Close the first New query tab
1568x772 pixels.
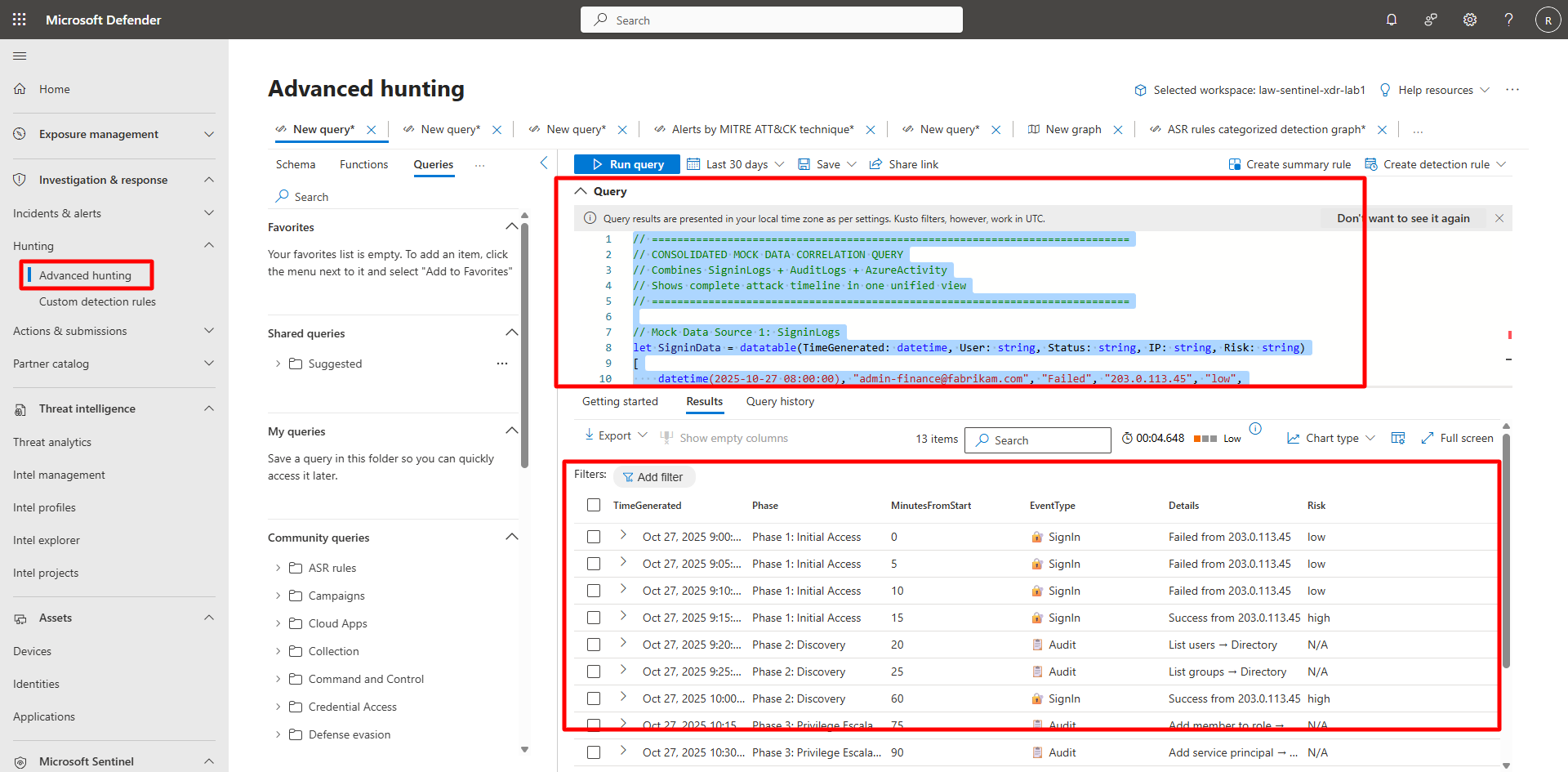(372, 130)
